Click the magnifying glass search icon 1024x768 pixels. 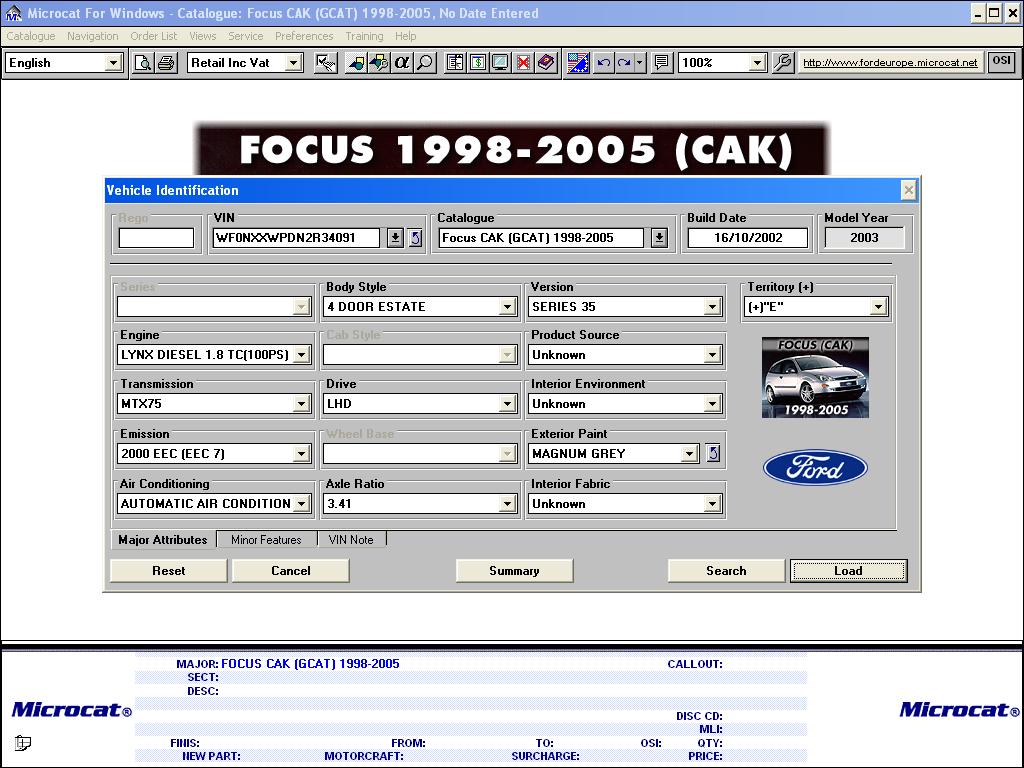pos(425,62)
